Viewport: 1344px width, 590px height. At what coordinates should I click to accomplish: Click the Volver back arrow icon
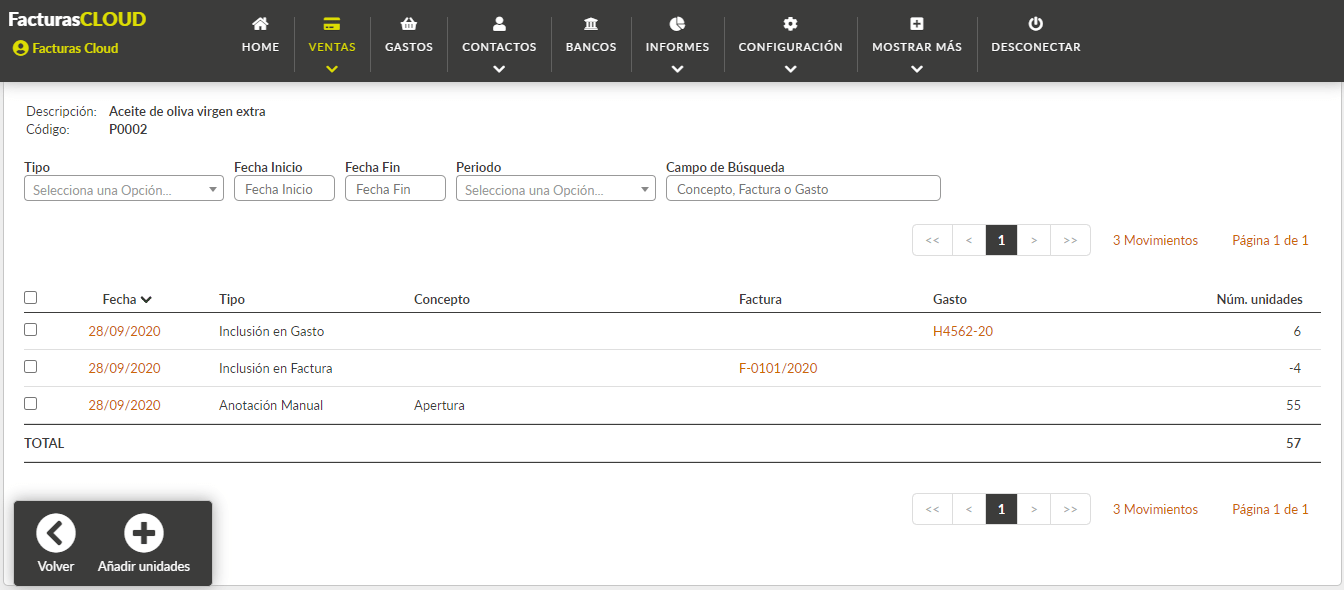tap(56, 533)
